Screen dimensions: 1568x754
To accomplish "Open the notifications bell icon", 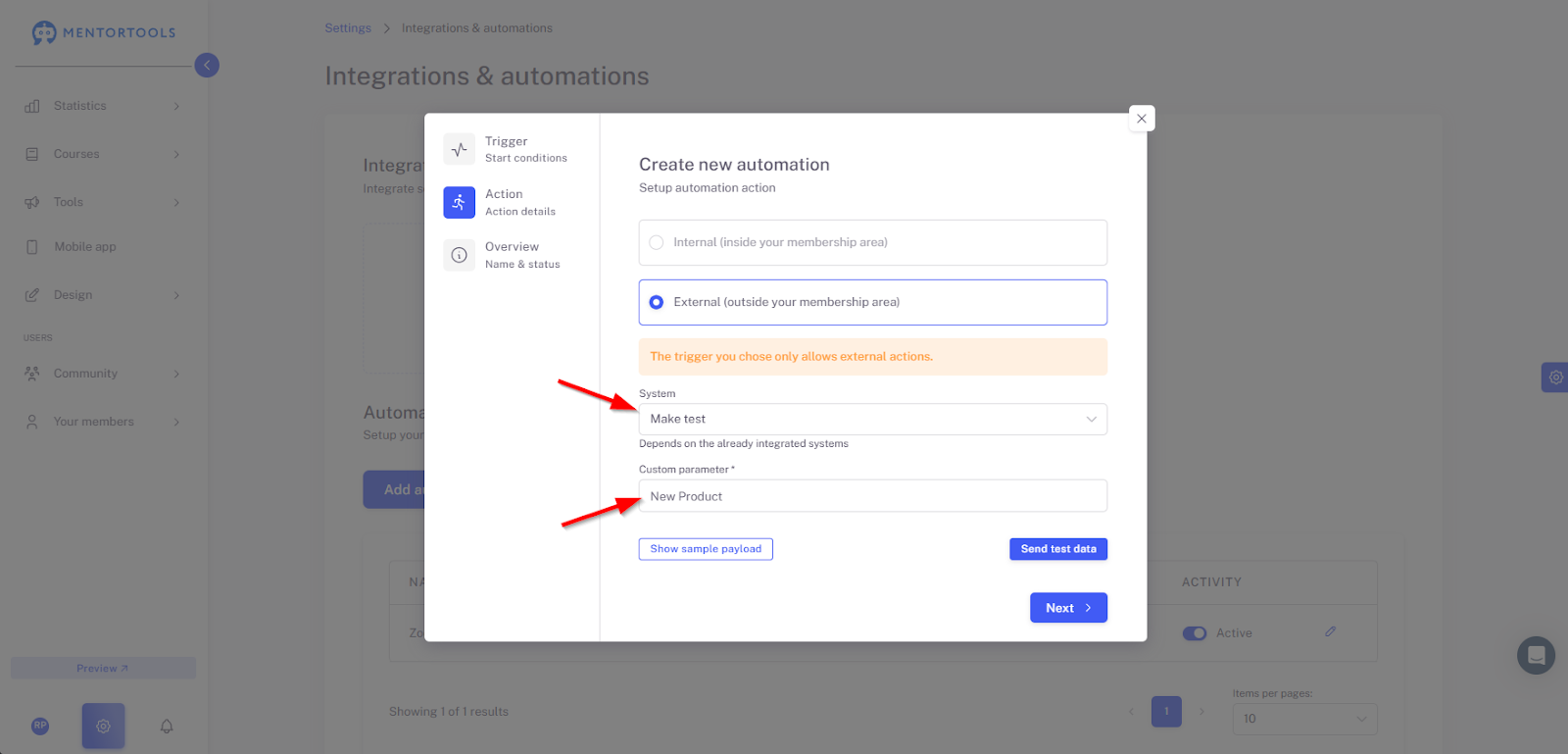I will pyautogui.click(x=167, y=727).
